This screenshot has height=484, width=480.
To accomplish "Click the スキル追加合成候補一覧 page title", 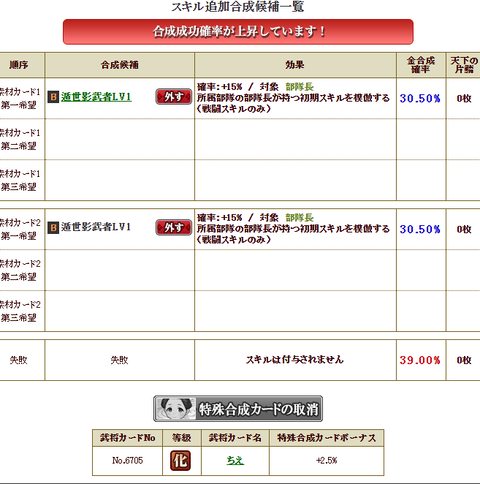I will [238, 7].
